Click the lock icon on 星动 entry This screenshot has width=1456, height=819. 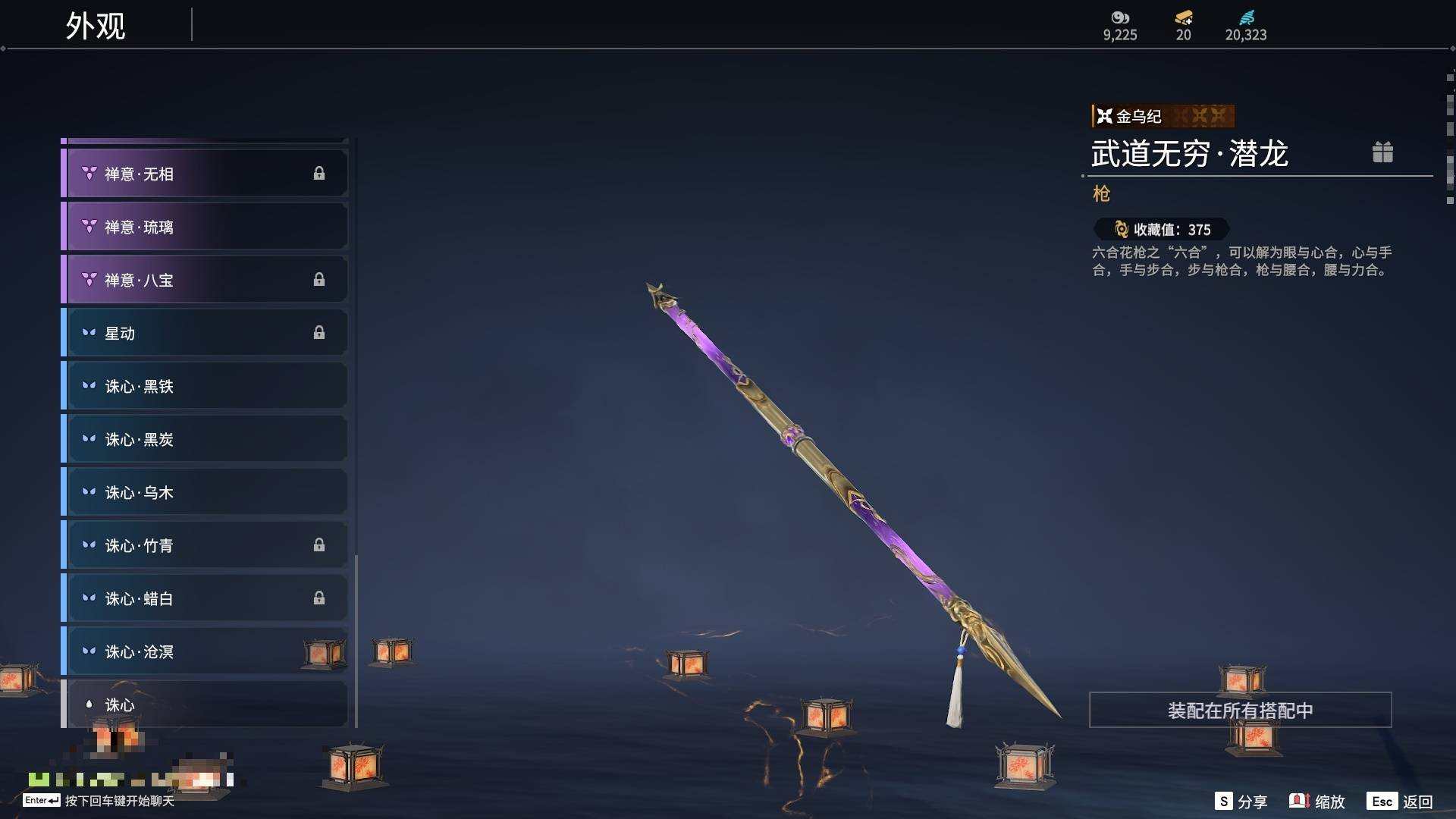click(319, 333)
